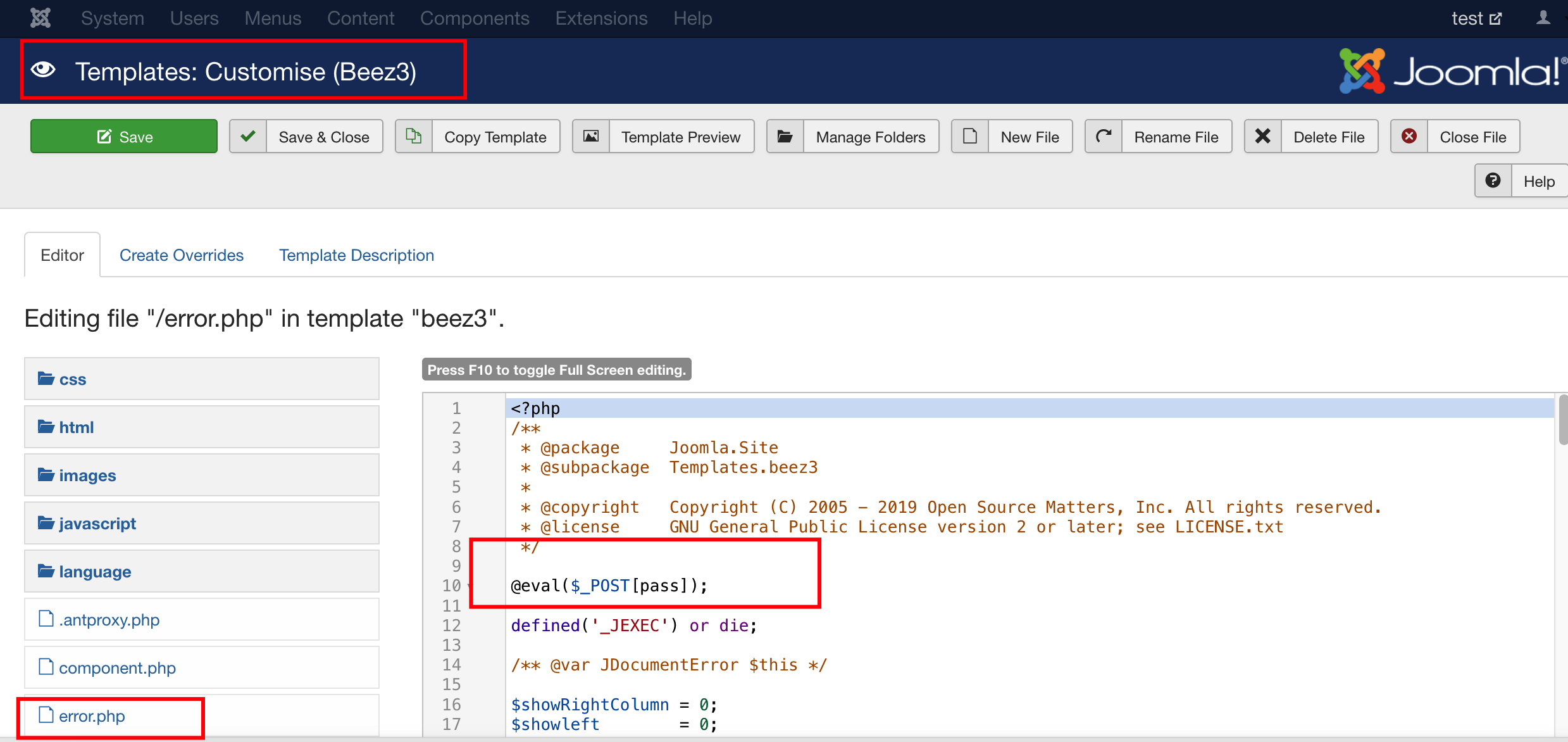Open the Users menu

point(194,18)
